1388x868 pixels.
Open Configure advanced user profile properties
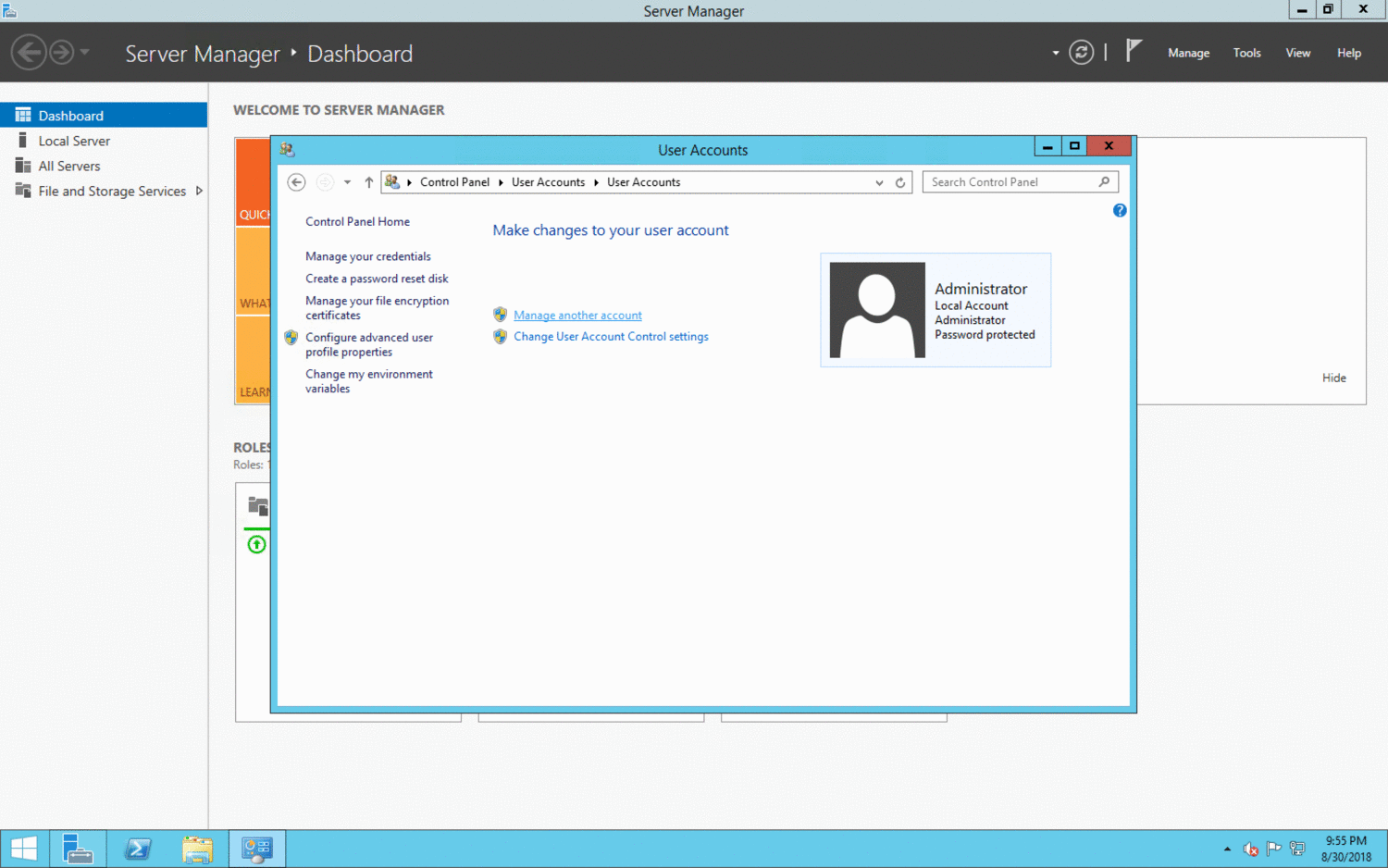tap(369, 345)
